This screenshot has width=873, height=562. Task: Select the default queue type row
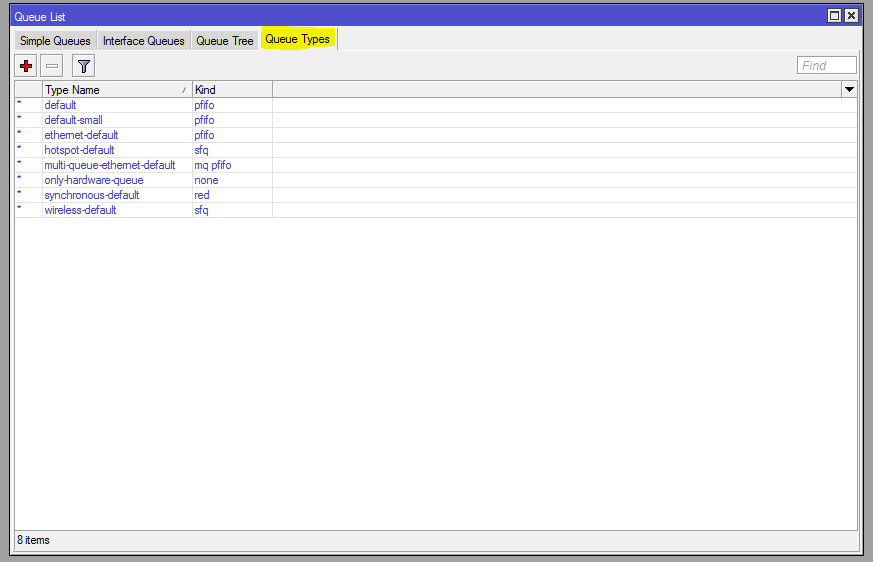point(60,105)
